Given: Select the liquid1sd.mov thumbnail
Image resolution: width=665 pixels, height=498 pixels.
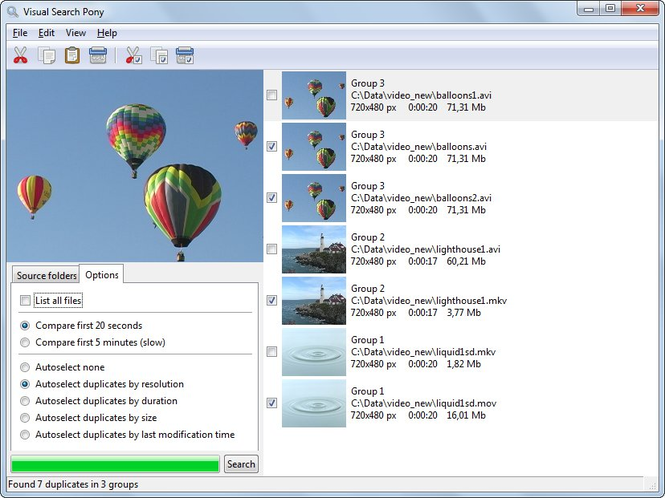Looking at the screenshot, I should (x=314, y=403).
